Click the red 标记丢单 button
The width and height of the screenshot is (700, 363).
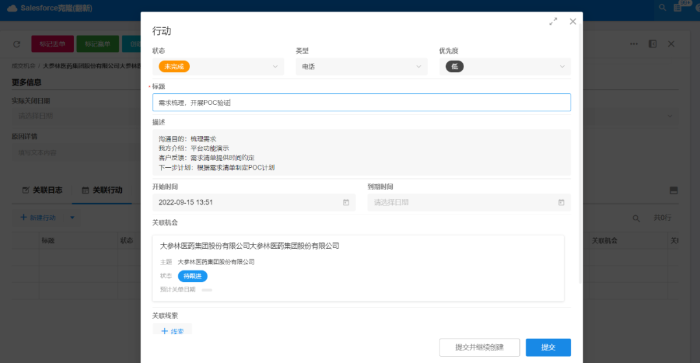[52, 44]
